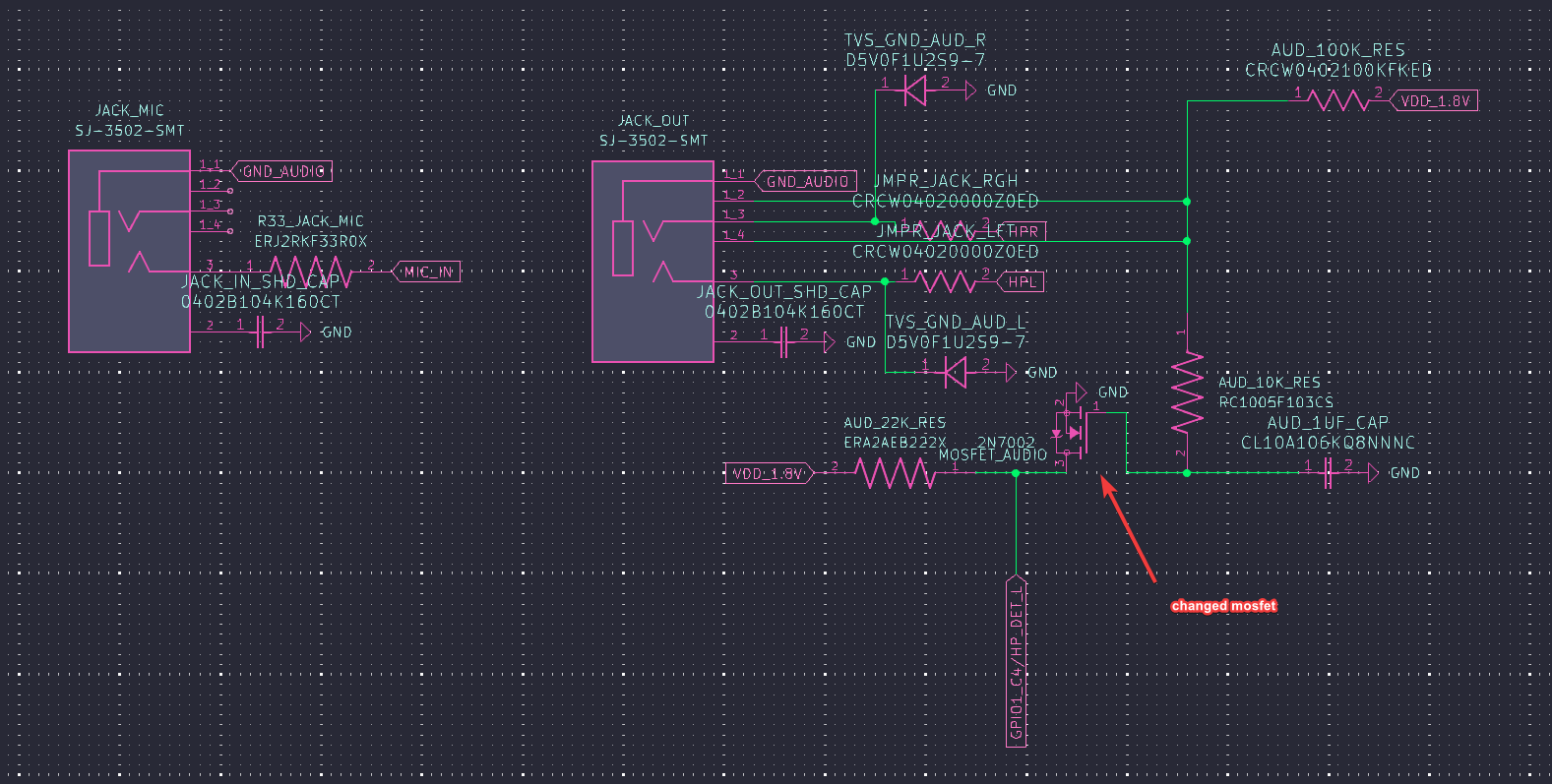Click the GPIO1_C4/HP_DET_L vertical label

pyautogui.click(x=1017, y=661)
